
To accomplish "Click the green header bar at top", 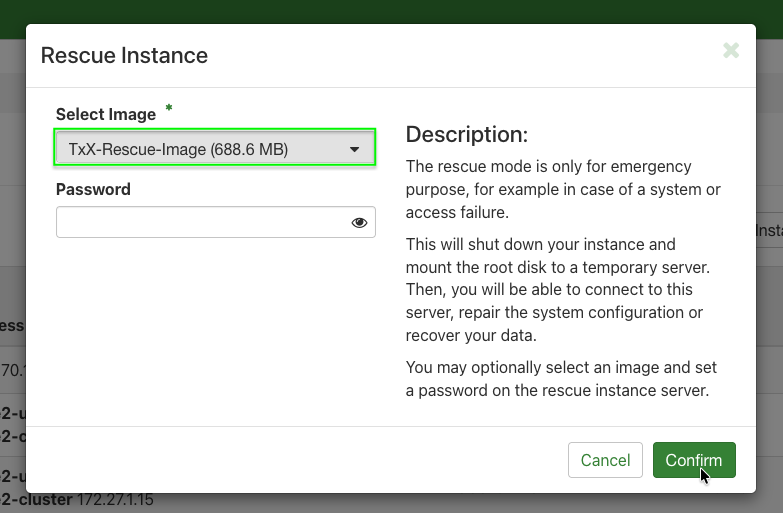I will click(x=400, y=12).
